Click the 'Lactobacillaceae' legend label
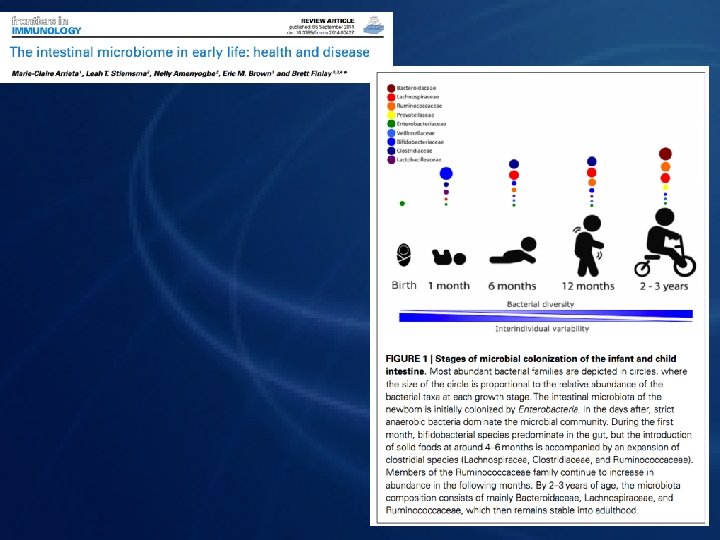Screen dimensions: 720x540 [x=419, y=160]
